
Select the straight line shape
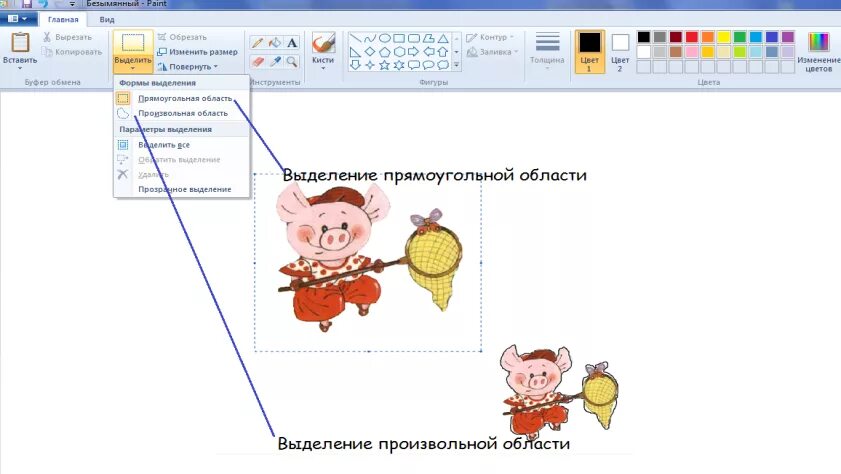pyautogui.click(x=355, y=39)
